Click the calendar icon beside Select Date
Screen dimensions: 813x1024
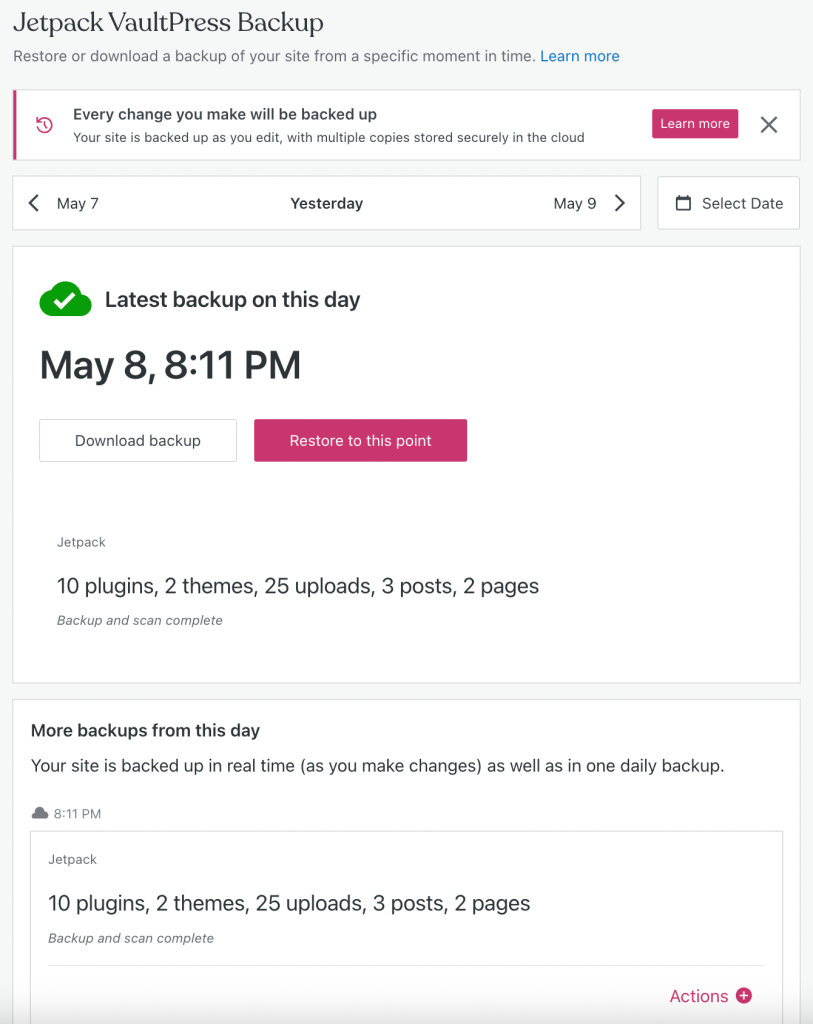pos(683,203)
